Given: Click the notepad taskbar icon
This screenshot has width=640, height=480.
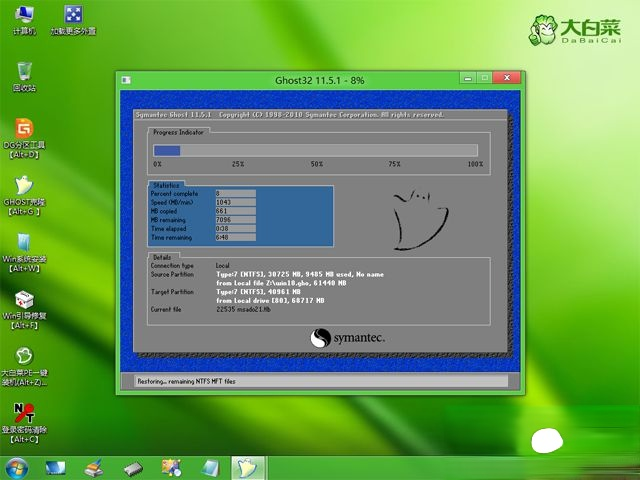Looking at the screenshot, I should point(211,468).
